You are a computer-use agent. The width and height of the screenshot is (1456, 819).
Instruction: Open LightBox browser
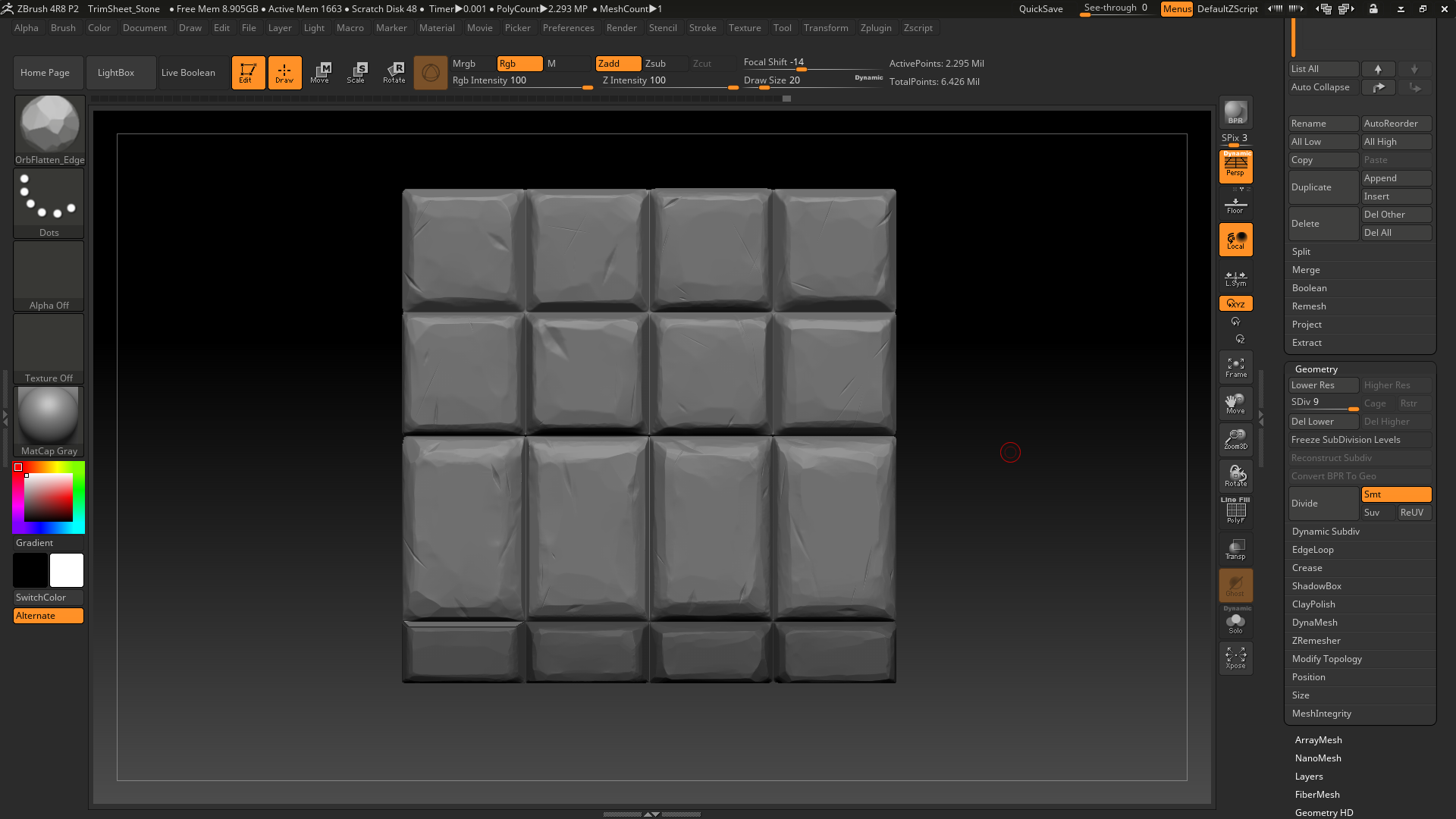(121, 73)
